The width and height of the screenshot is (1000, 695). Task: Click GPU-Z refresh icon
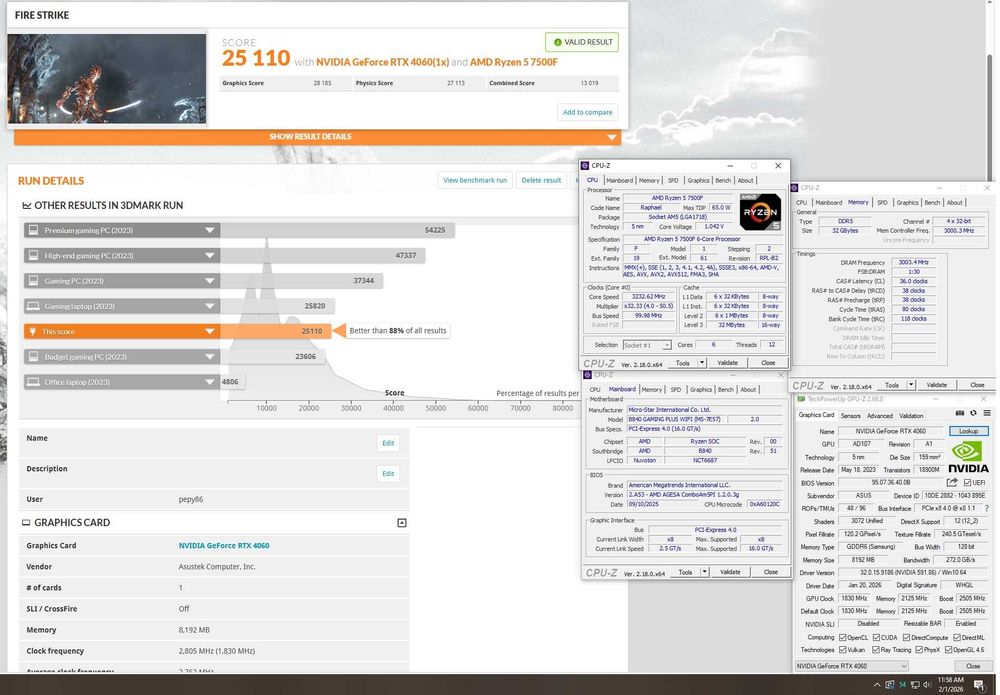(x=973, y=414)
